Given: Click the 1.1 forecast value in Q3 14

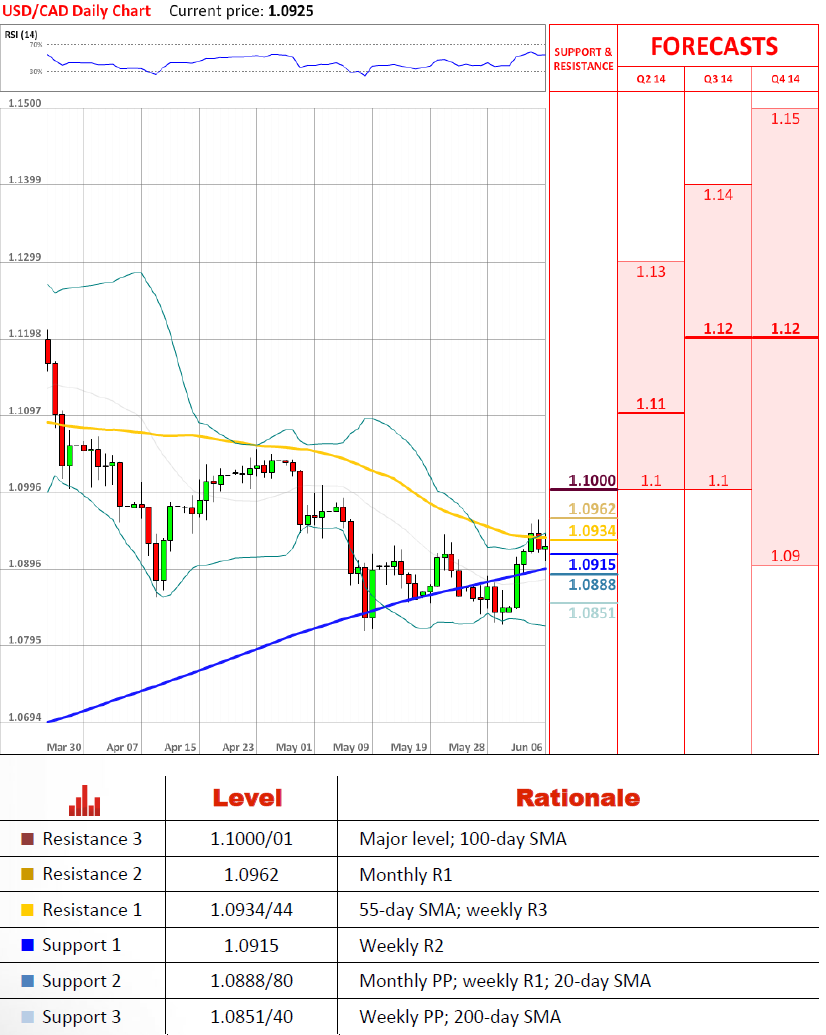Looking at the screenshot, I should click(718, 481).
